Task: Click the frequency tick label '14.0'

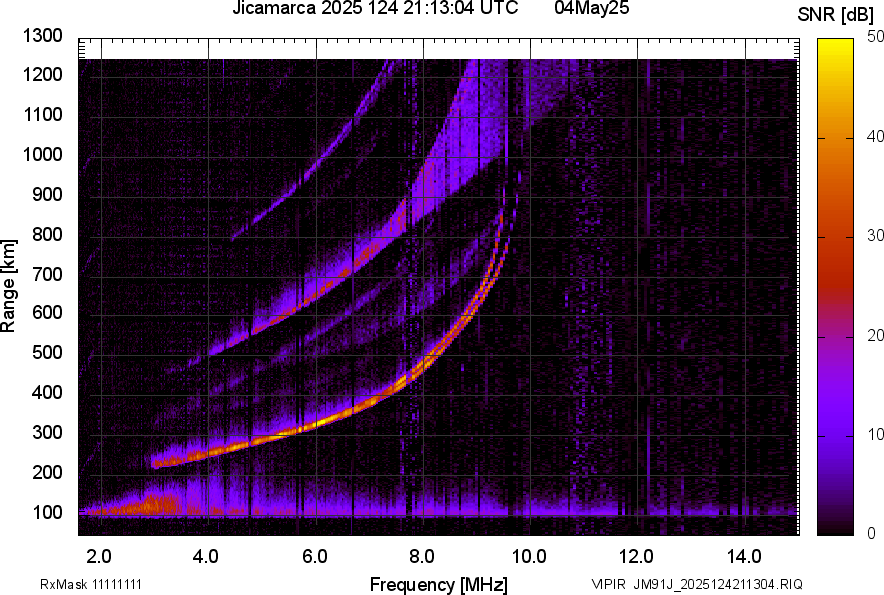Action: coord(744,557)
